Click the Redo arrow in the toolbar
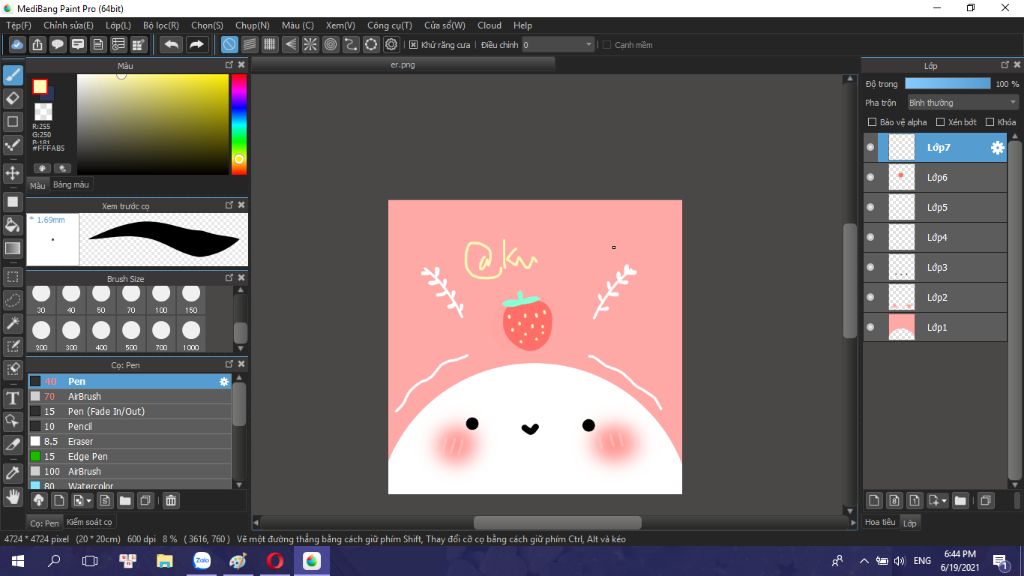1024x576 pixels. [196, 44]
